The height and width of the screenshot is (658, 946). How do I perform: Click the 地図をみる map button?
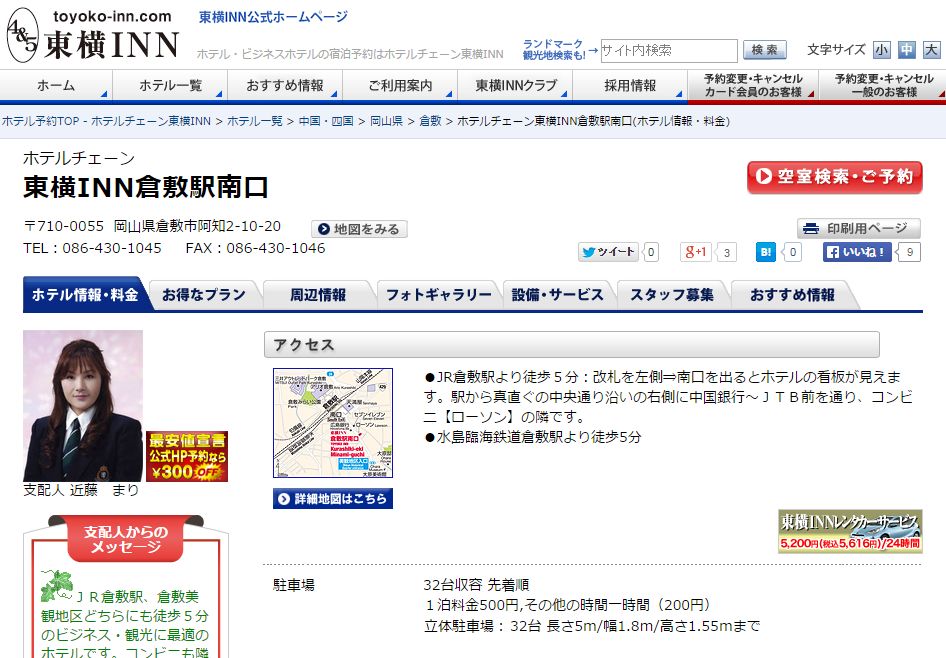359,229
